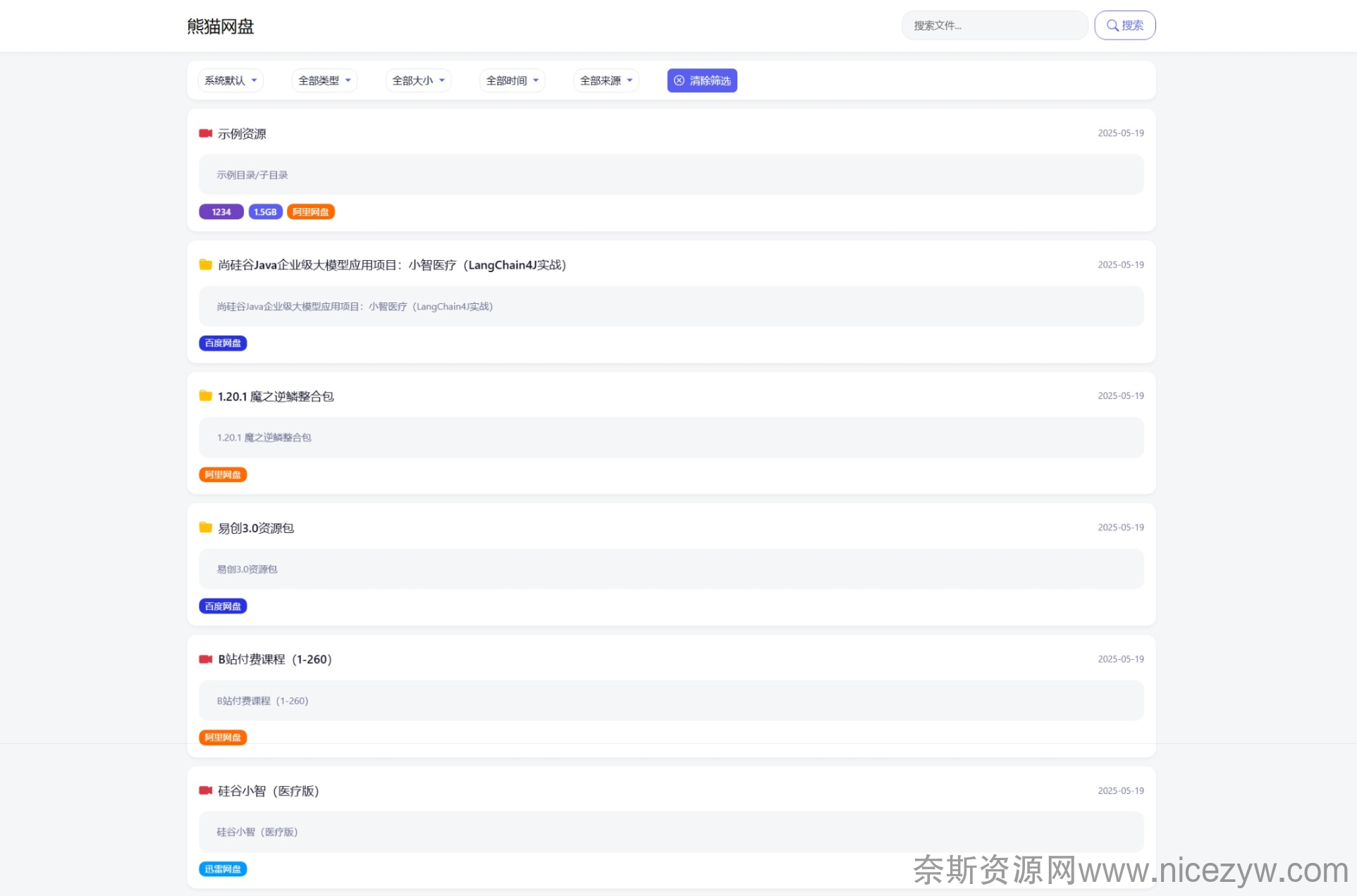
Task: Click the 清除筛选 button
Action: 702,80
